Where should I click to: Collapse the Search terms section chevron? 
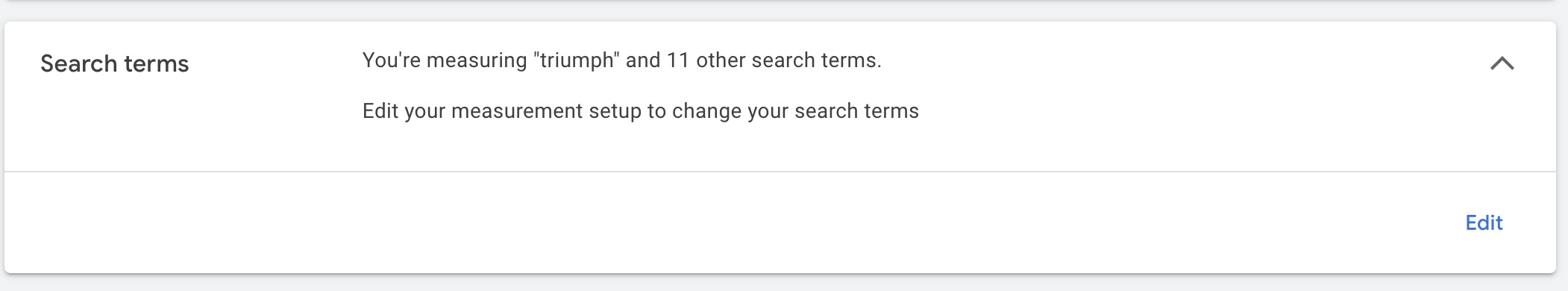point(1502,63)
